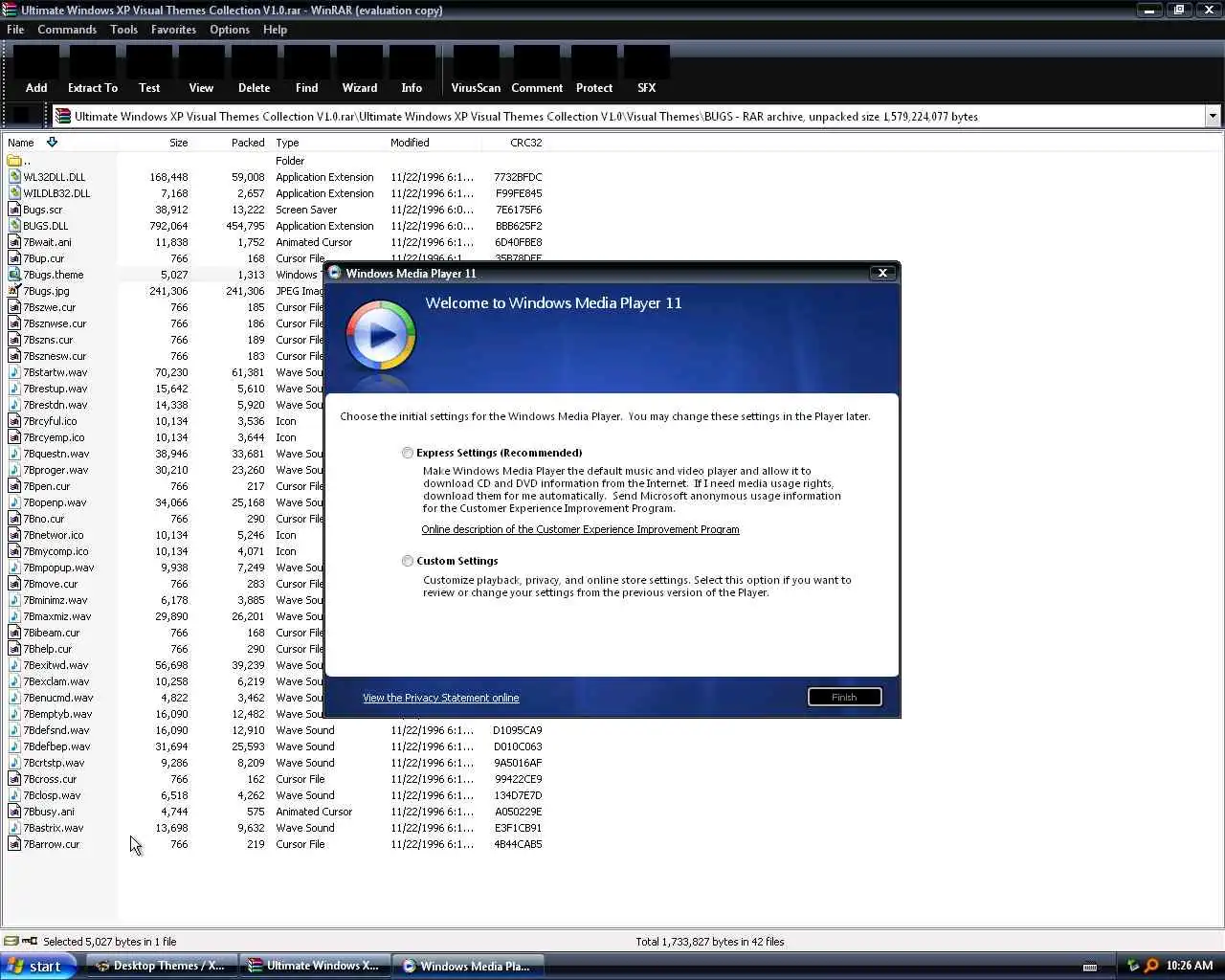The image size is (1225, 980).
Task: Select 7Bwait.ani animated cursor icon
Action: click(14, 242)
